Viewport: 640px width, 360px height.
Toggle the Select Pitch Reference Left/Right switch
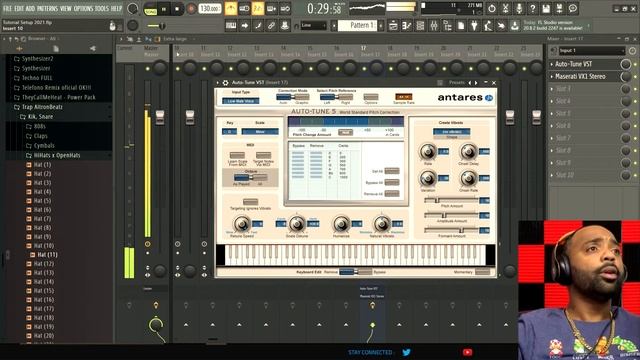[336, 97]
